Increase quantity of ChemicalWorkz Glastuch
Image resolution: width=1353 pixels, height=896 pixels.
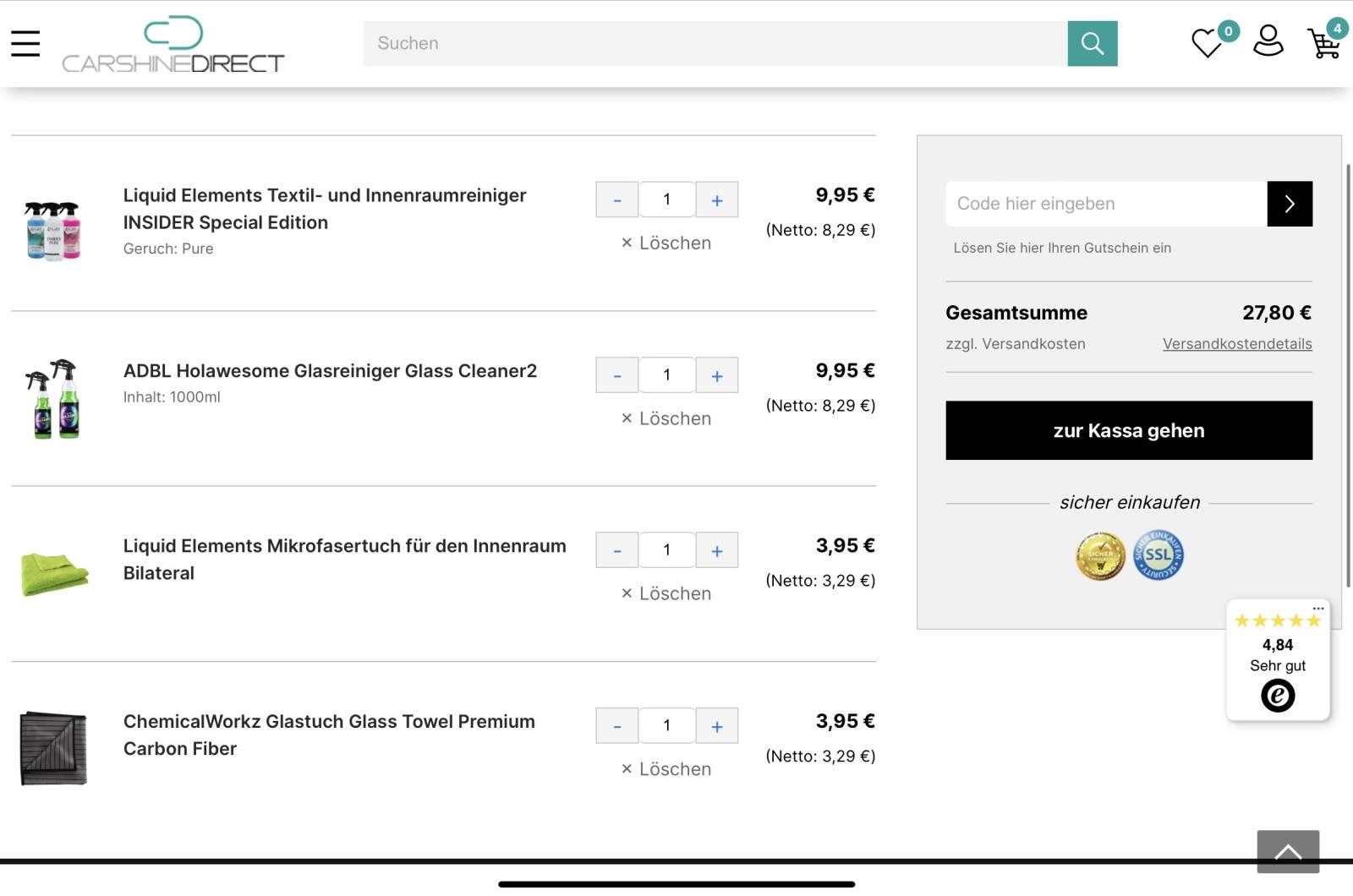pyautogui.click(x=717, y=726)
